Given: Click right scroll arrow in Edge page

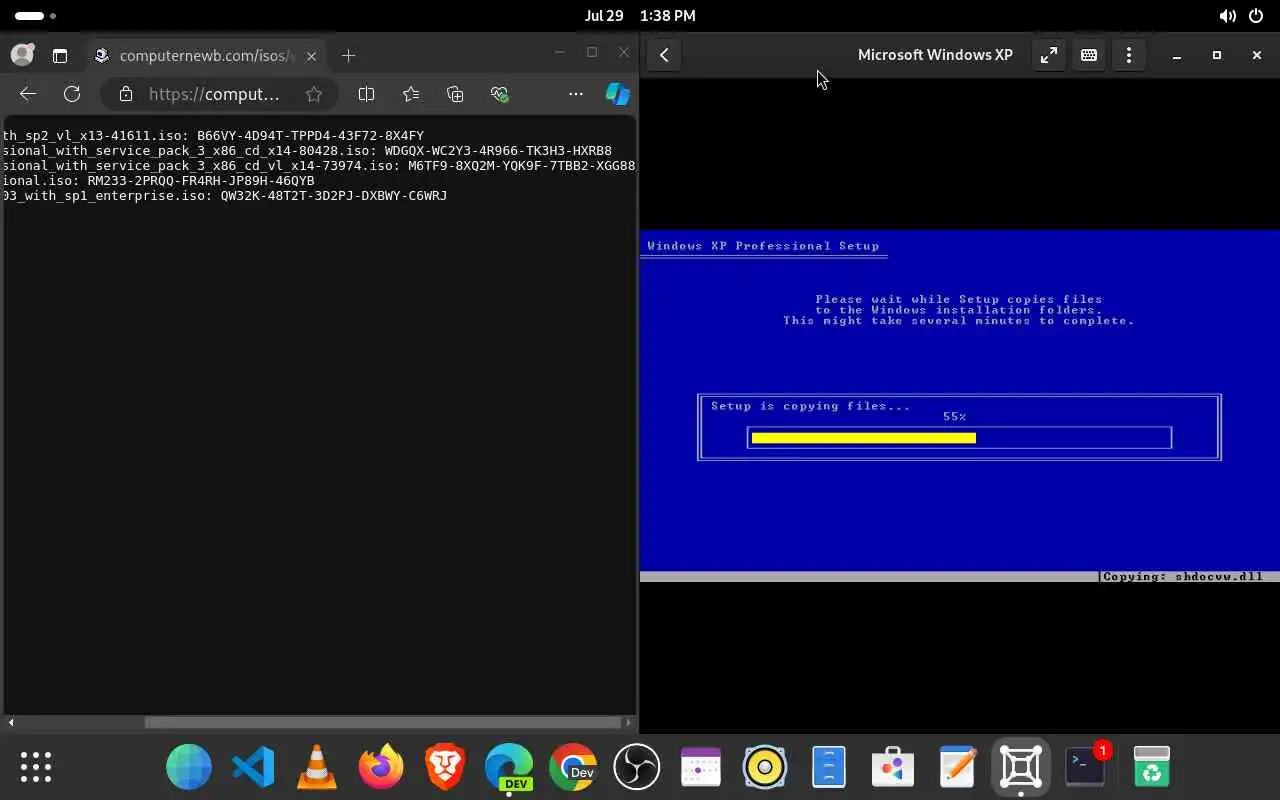Looking at the screenshot, I should click(628, 722).
